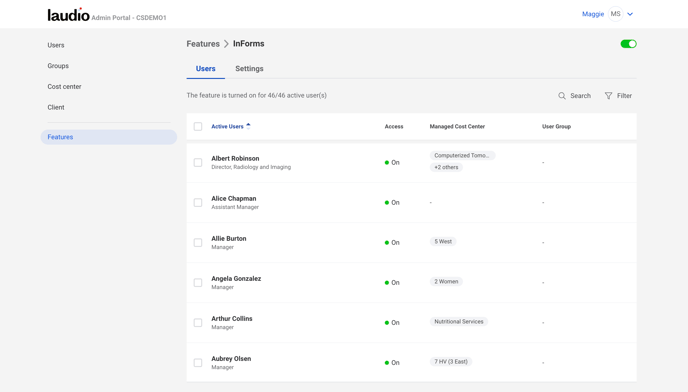Image resolution: width=688 pixels, height=392 pixels.
Task: Open the user menu chevron near Maggie
Action: coord(630,14)
